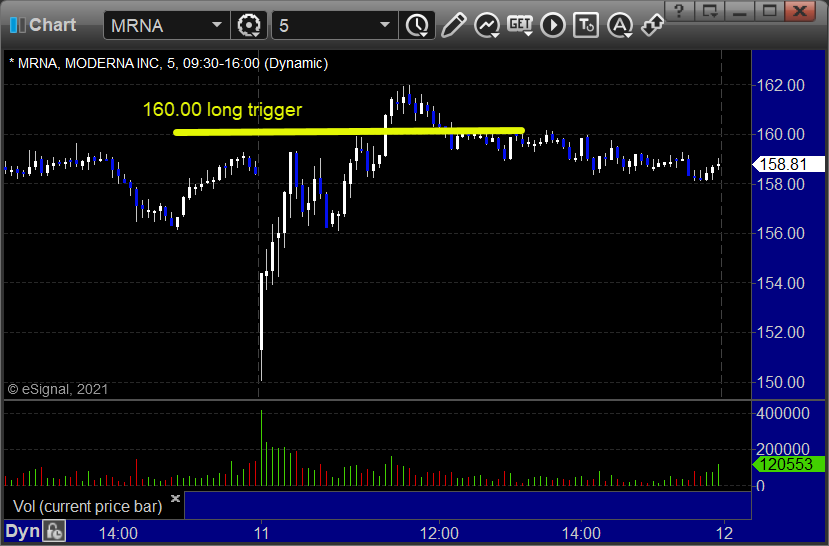Screen dimensions: 829x546
Task: Close the Vol study panel with x
Action: coord(176,498)
